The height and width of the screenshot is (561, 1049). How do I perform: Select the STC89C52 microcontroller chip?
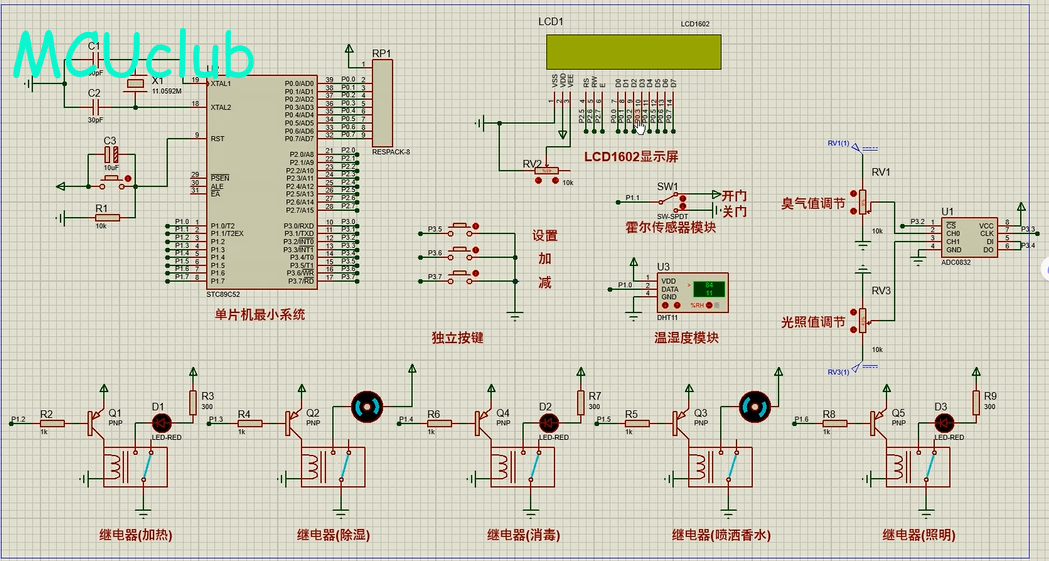[x=262, y=182]
